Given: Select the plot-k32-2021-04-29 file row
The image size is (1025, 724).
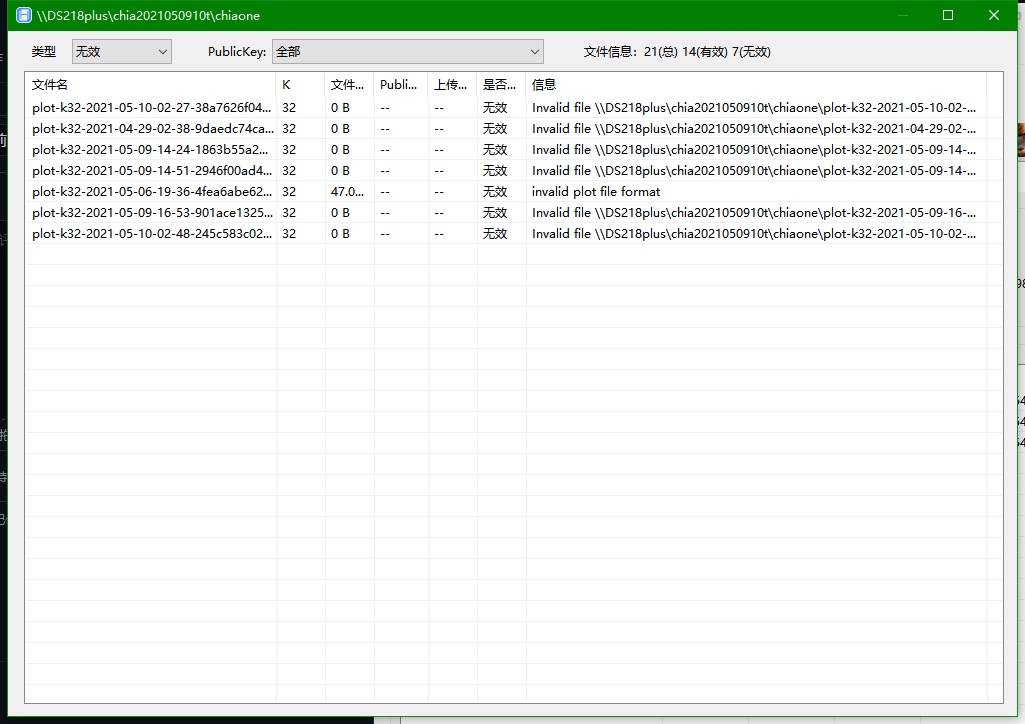Looking at the screenshot, I should pyautogui.click(x=150, y=128).
